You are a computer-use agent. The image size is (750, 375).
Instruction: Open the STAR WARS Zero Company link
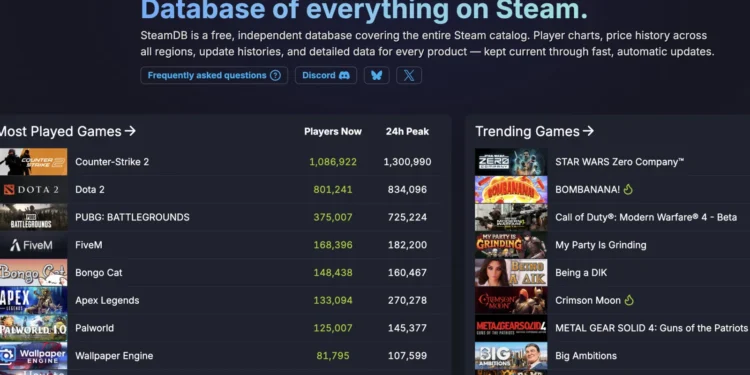point(619,162)
